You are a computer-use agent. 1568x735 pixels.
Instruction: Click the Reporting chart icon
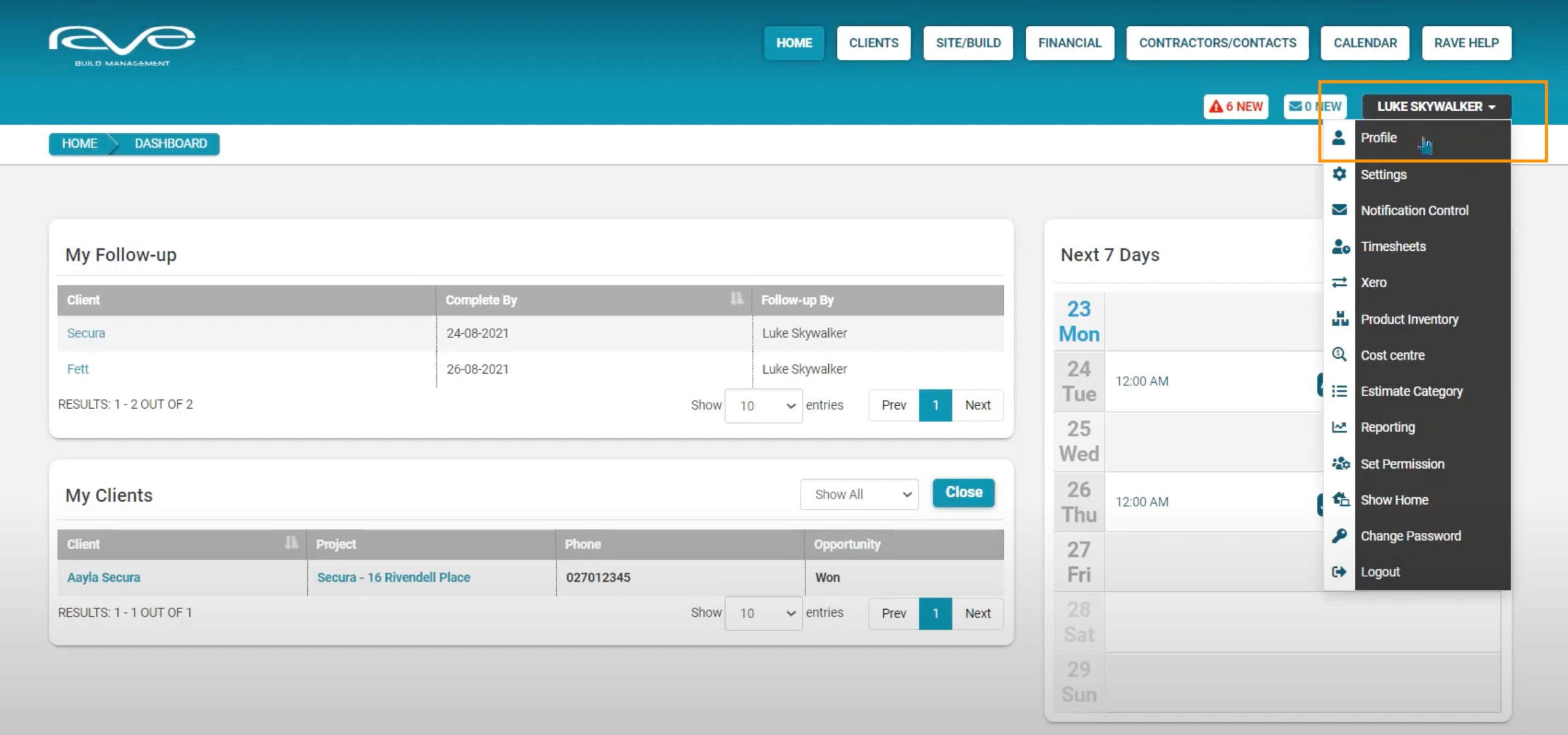[x=1339, y=427]
